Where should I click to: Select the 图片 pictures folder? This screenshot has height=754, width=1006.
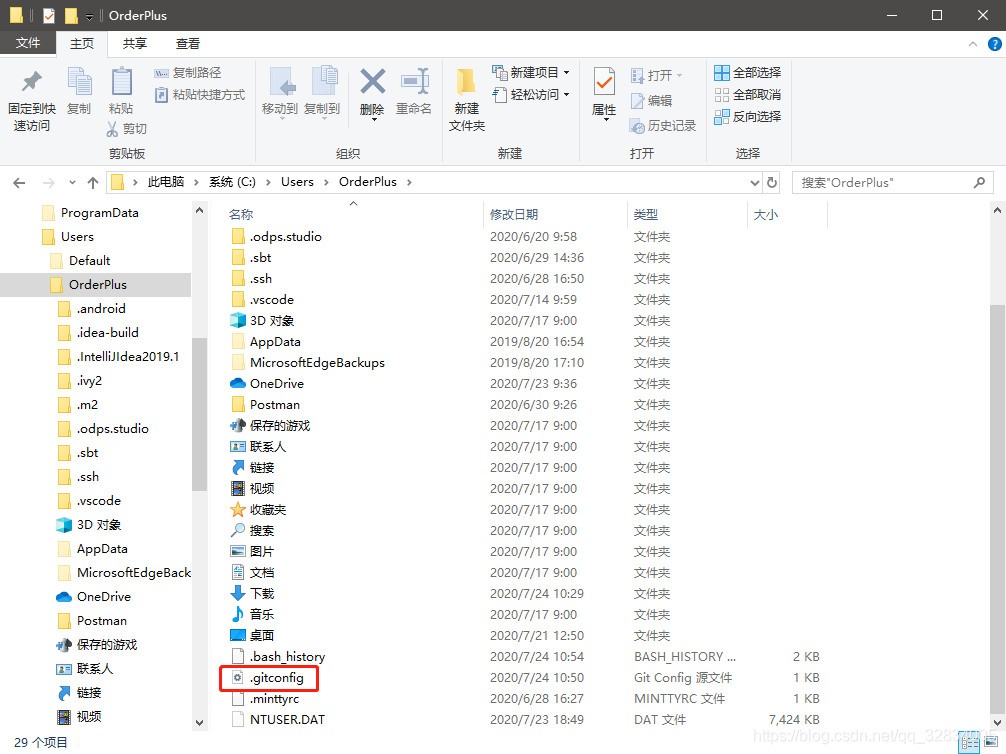coord(252,552)
